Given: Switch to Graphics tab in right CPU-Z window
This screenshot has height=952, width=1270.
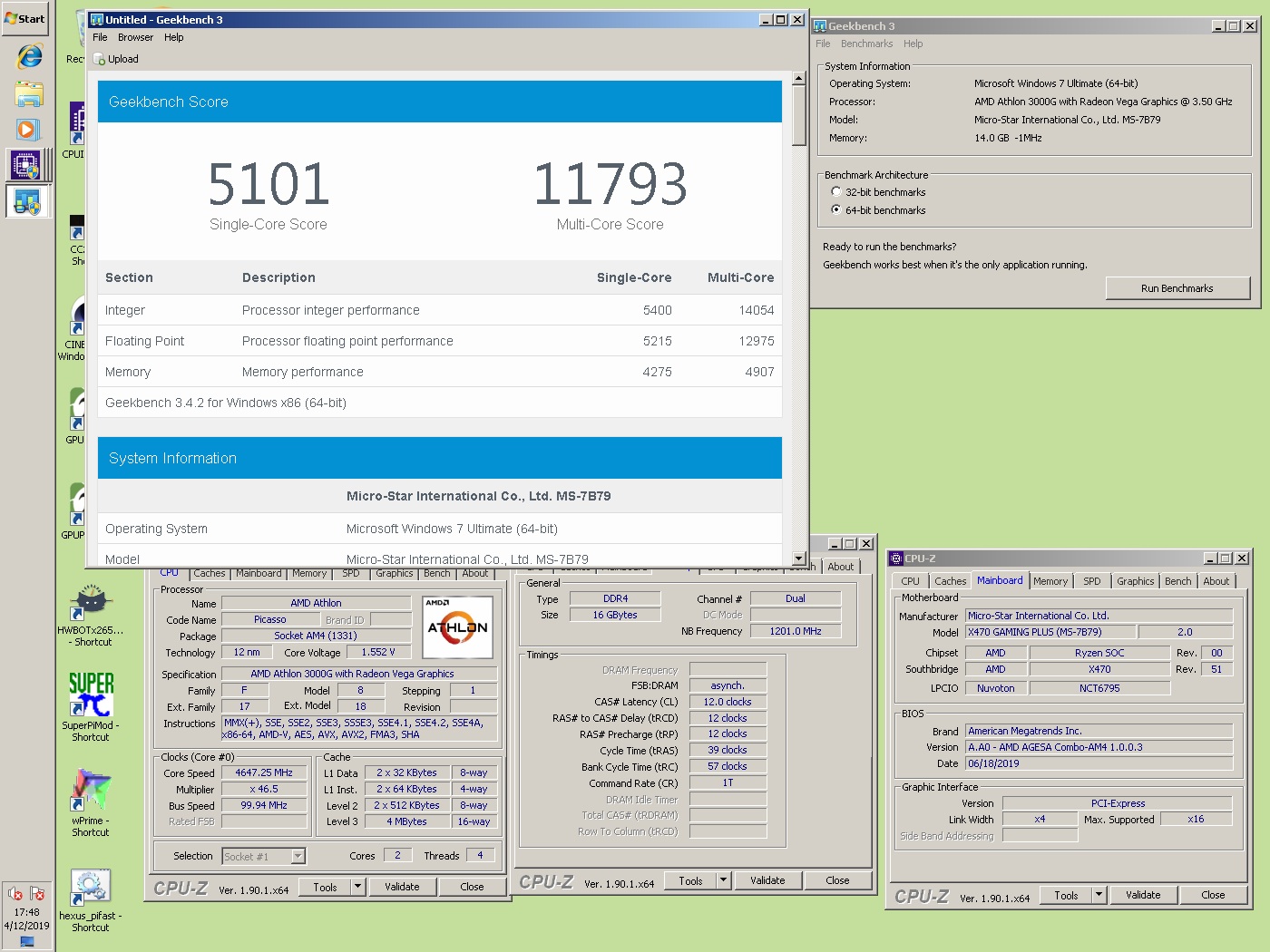Looking at the screenshot, I should (x=1136, y=581).
